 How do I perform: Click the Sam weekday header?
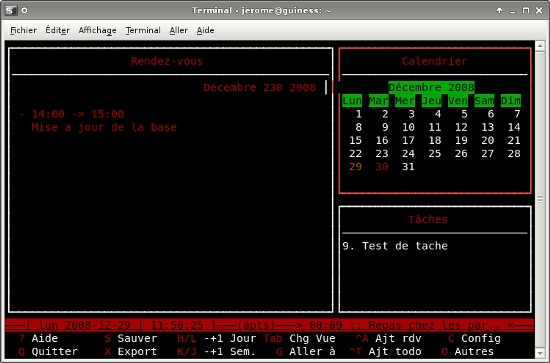click(484, 101)
